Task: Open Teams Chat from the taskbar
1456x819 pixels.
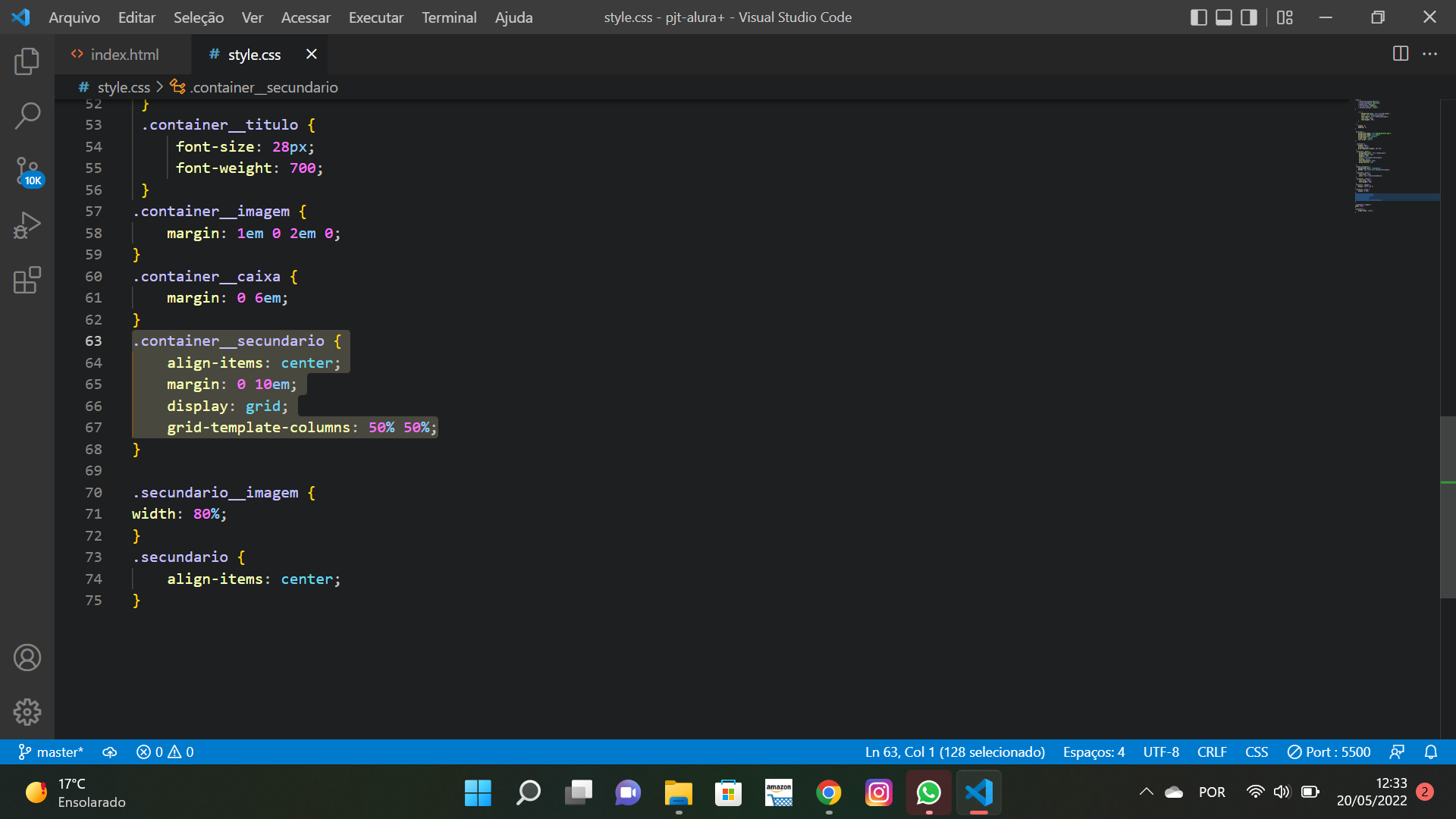Action: point(628,793)
